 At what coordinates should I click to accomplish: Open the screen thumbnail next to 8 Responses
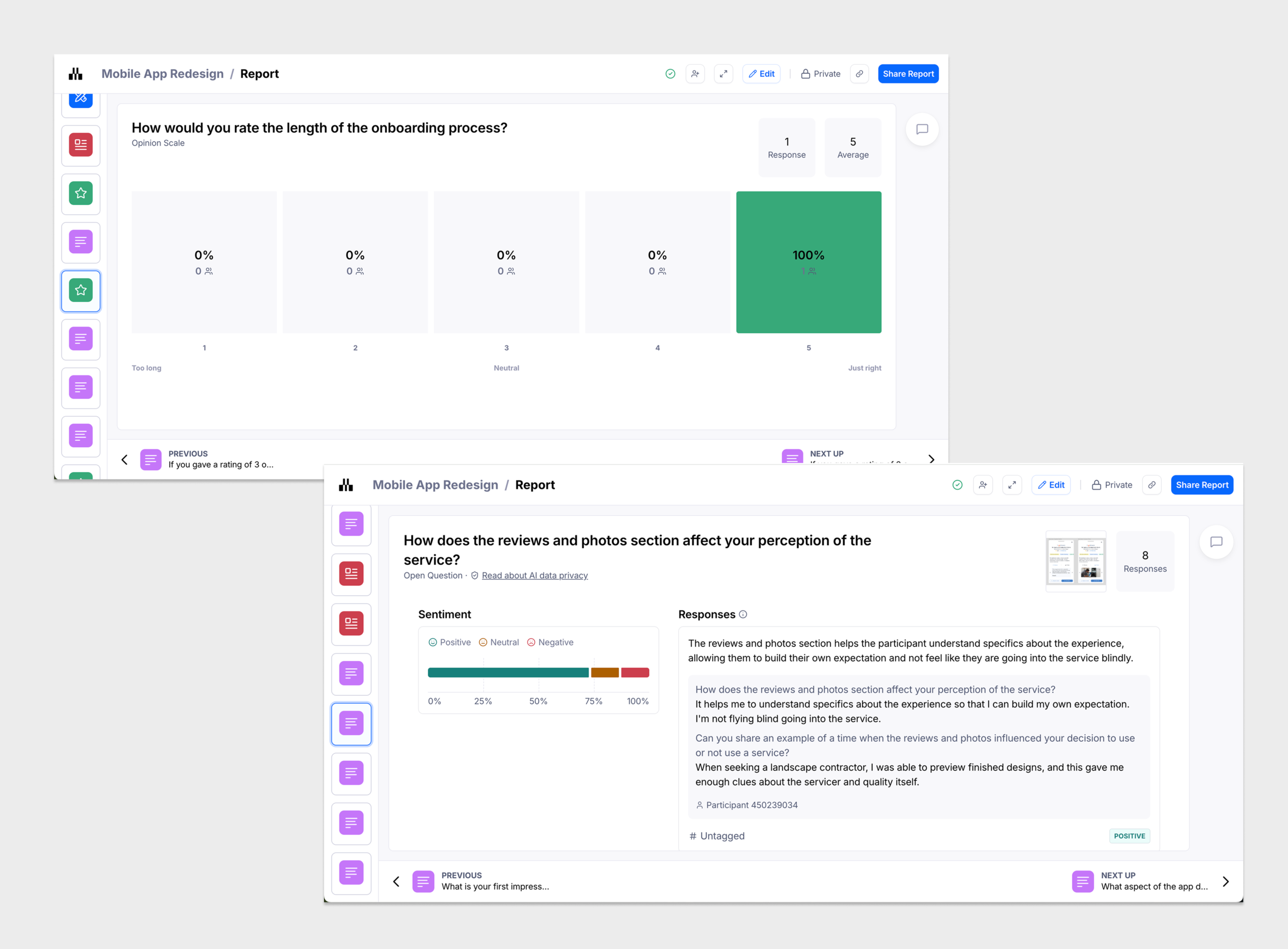[x=1076, y=561]
